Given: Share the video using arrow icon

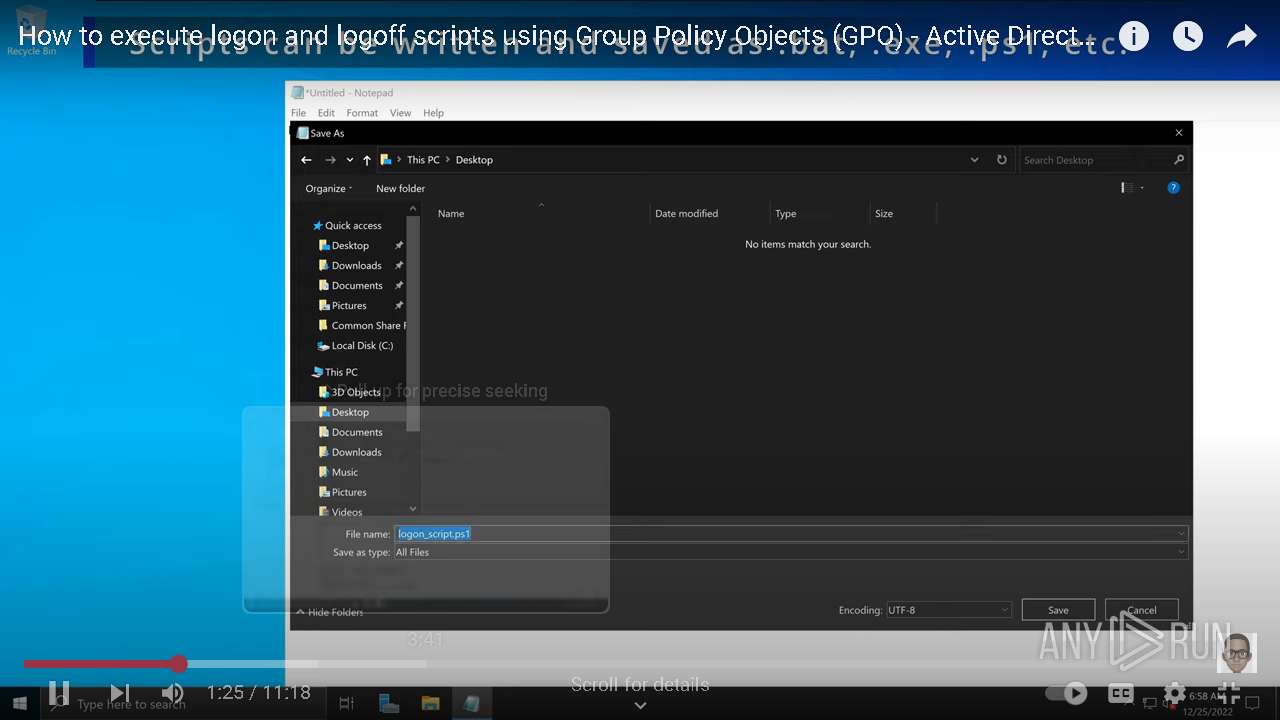Looking at the screenshot, I should click(1241, 37).
